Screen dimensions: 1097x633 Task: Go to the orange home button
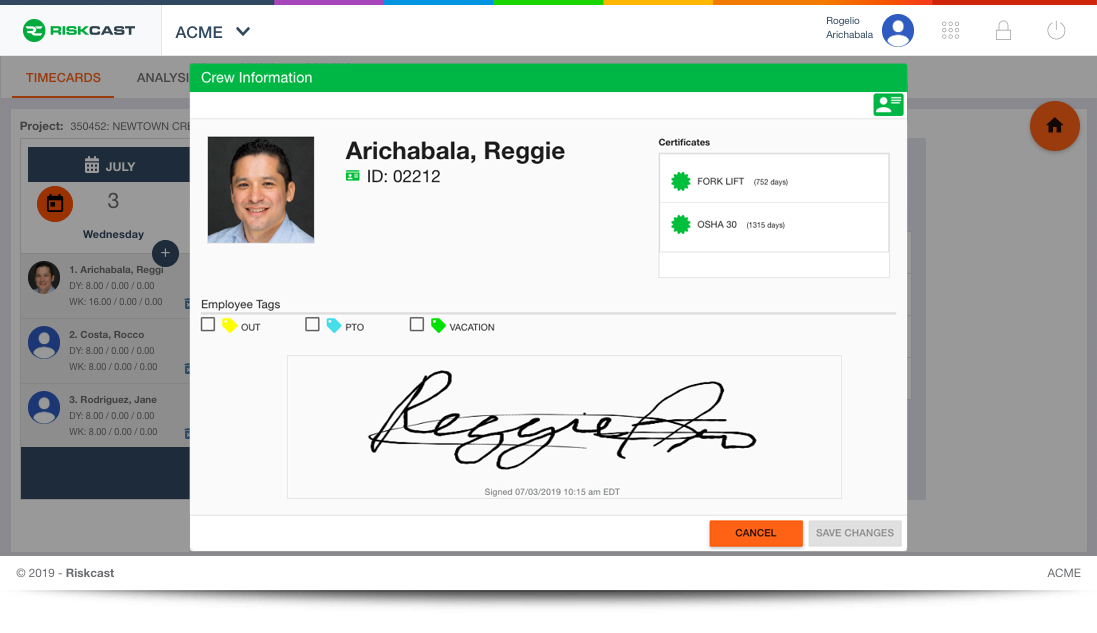1054,126
